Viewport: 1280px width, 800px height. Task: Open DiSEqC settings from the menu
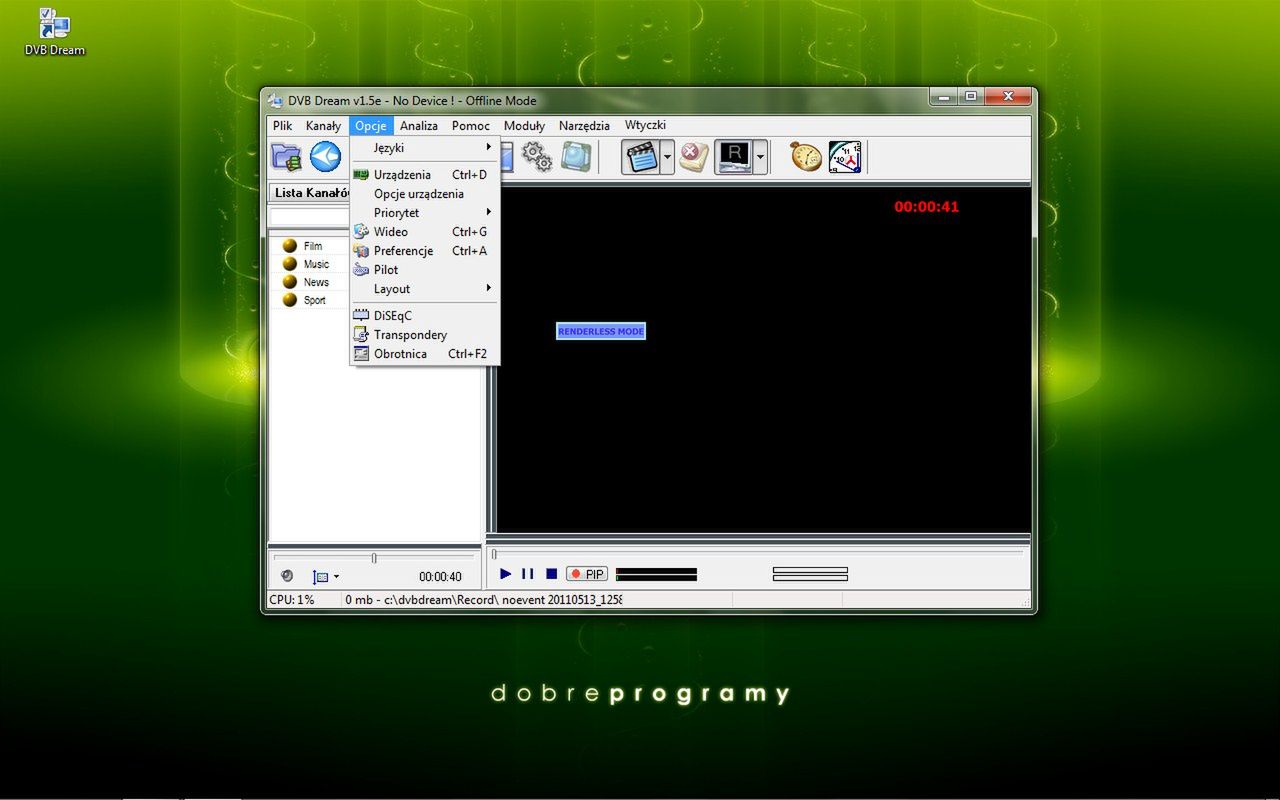pos(425,316)
